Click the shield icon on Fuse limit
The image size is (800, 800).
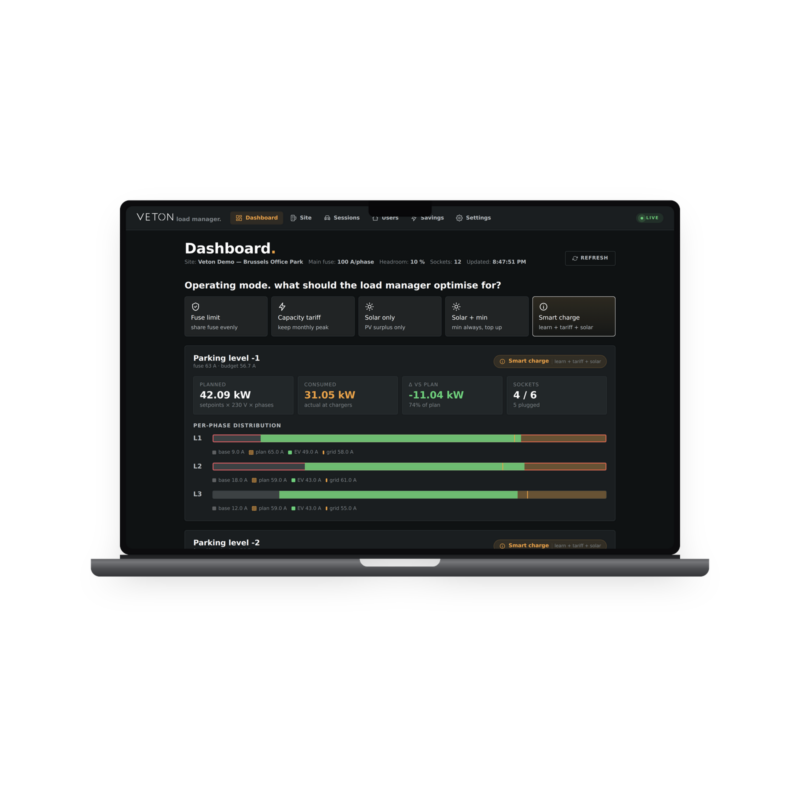click(x=195, y=307)
